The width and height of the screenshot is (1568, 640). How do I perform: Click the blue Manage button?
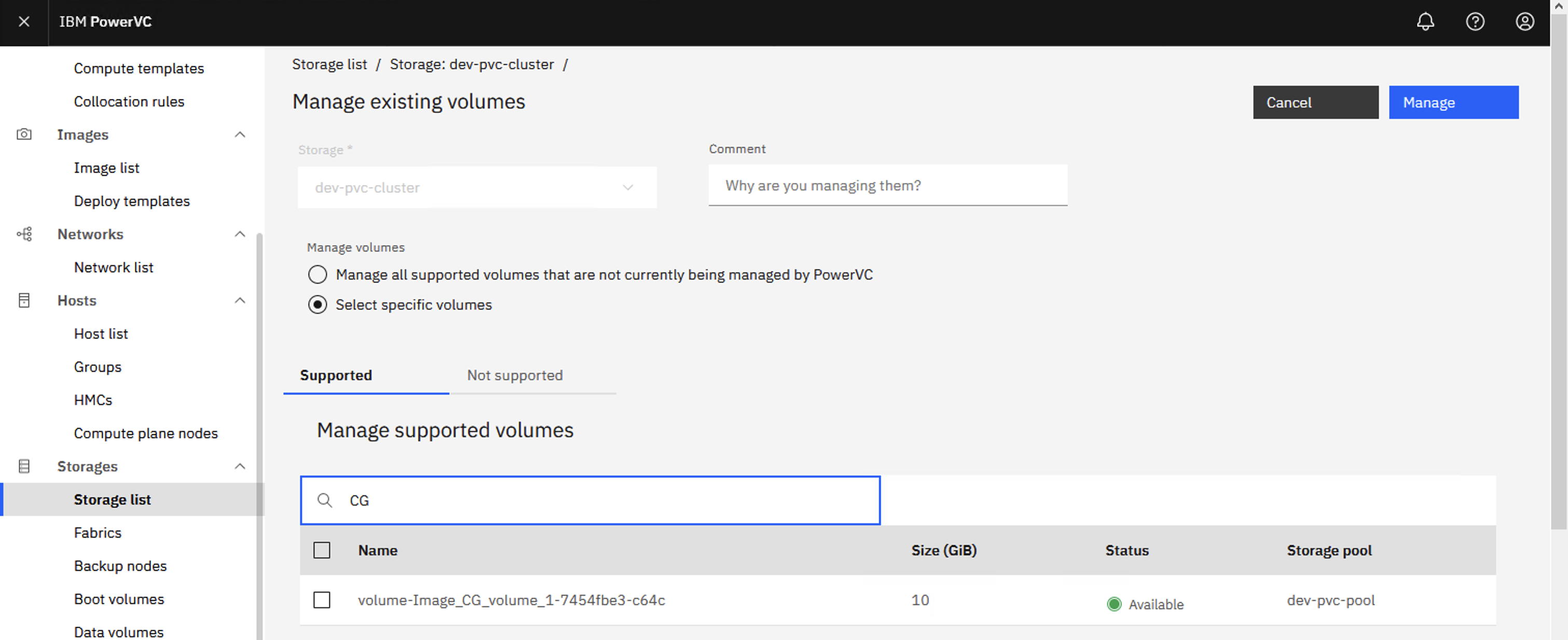[1453, 102]
